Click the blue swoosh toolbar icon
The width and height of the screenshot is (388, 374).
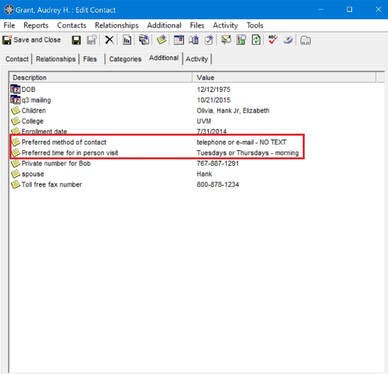tap(288, 40)
